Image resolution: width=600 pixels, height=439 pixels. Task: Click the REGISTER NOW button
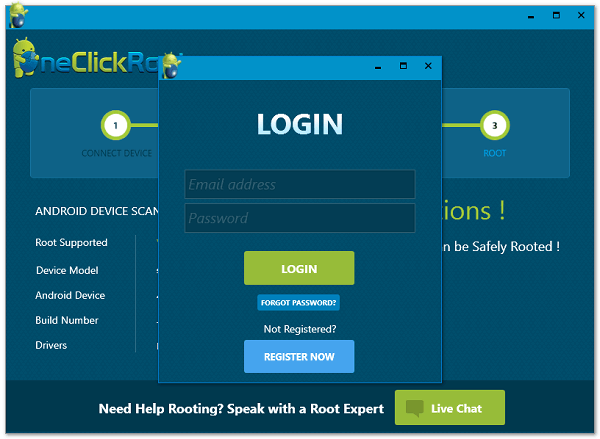(299, 357)
